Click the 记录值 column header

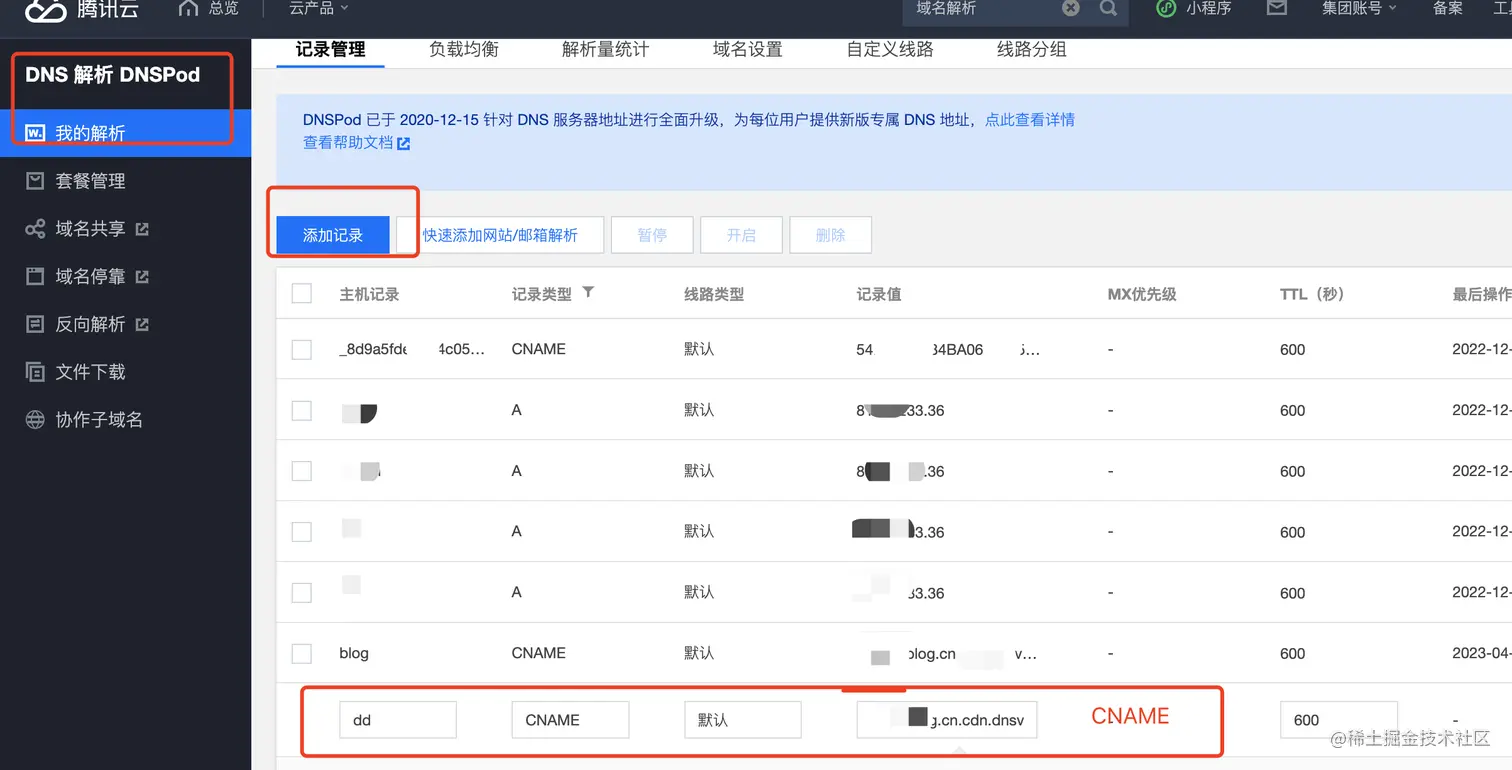click(x=879, y=295)
